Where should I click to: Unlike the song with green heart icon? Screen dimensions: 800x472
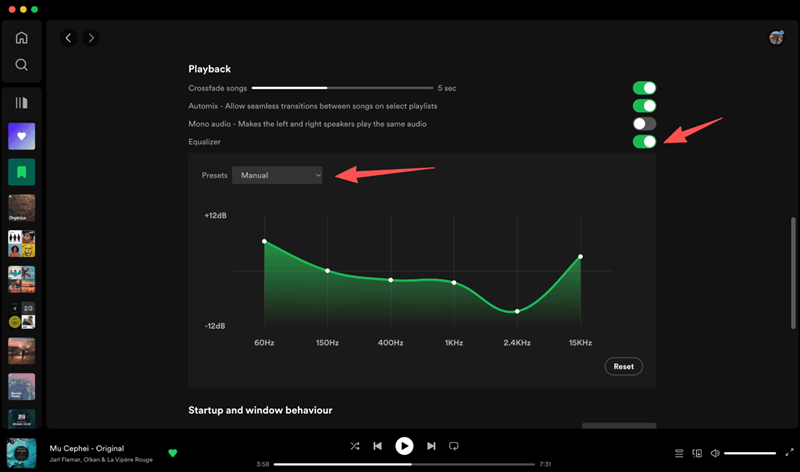pos(172,453)
